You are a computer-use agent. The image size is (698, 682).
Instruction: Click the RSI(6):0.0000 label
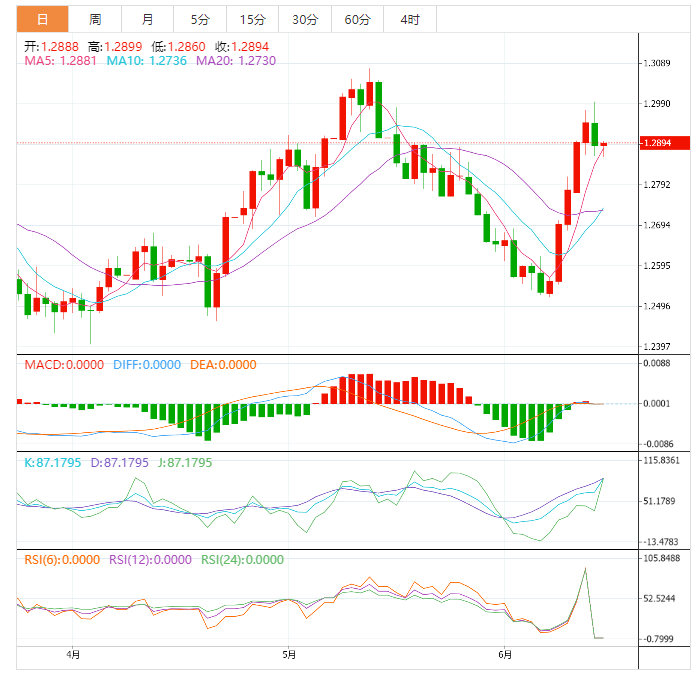[62, 560]
